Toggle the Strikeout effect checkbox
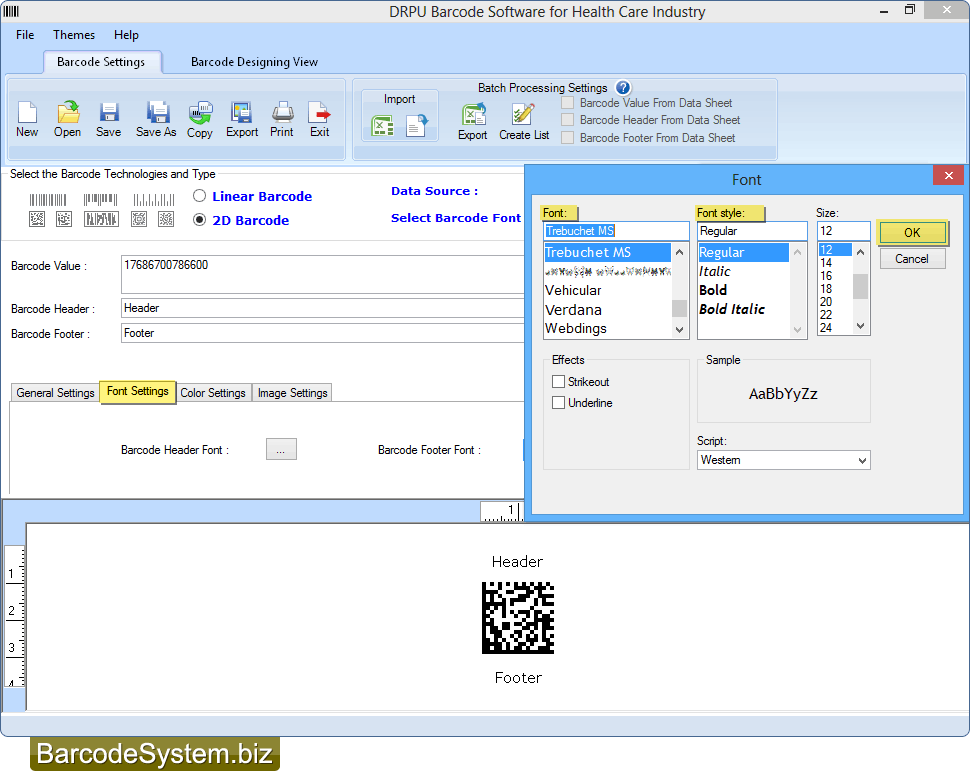 [559, 382]
